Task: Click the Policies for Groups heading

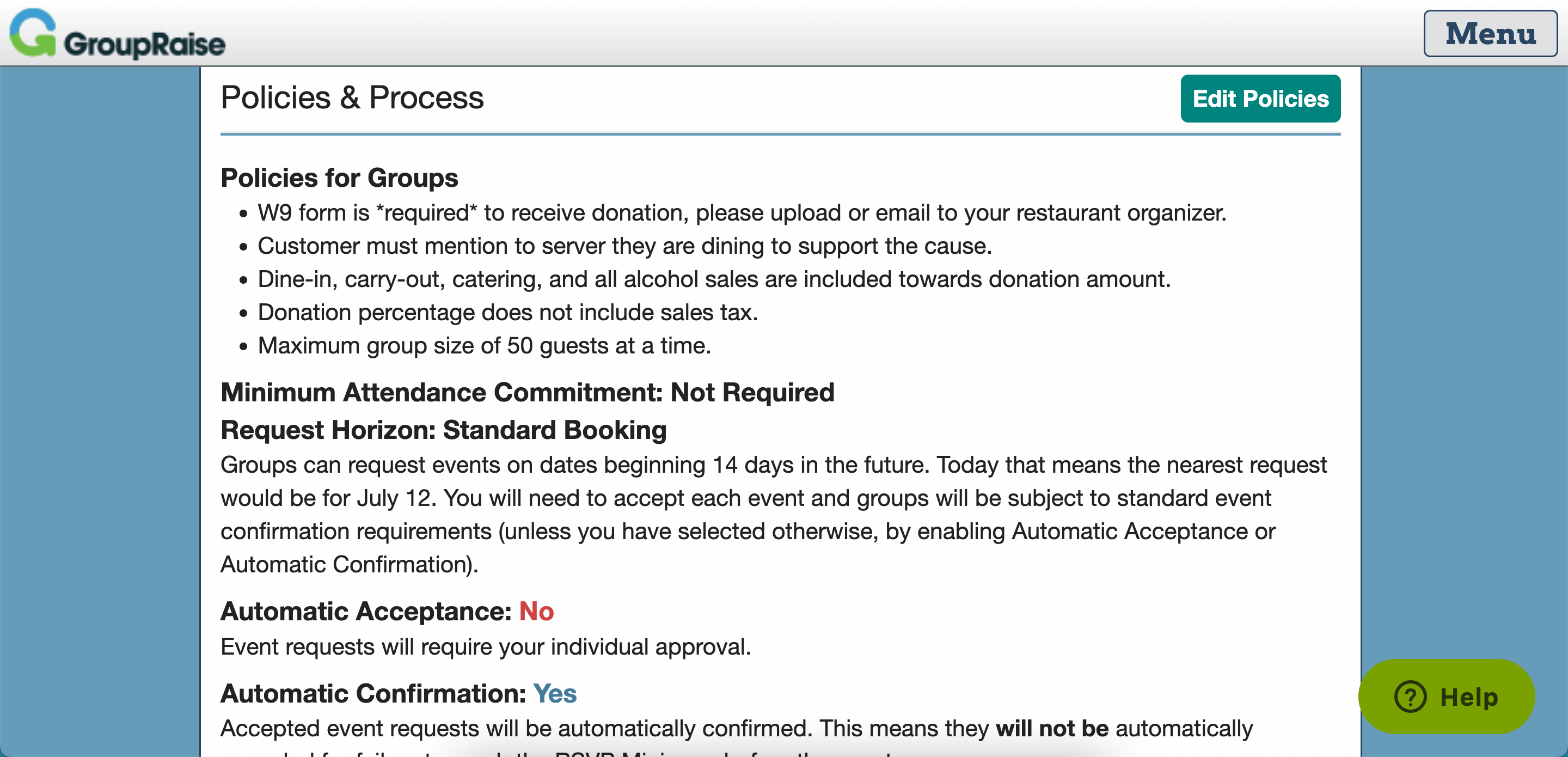Action: tap(339, 178)
